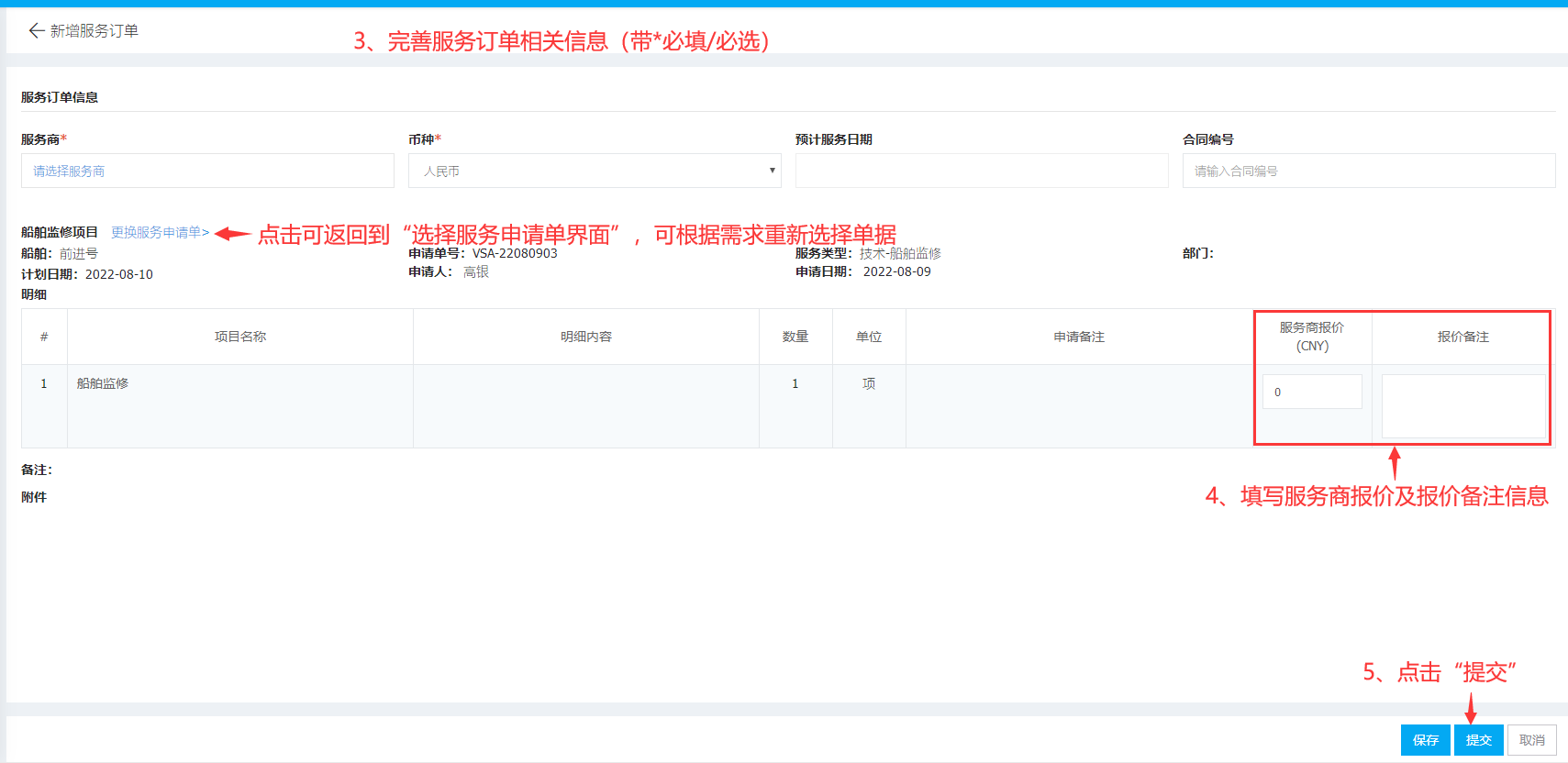Click the 单位 column header
Screen dimensions: 1568x763
[x=869, y=337]
